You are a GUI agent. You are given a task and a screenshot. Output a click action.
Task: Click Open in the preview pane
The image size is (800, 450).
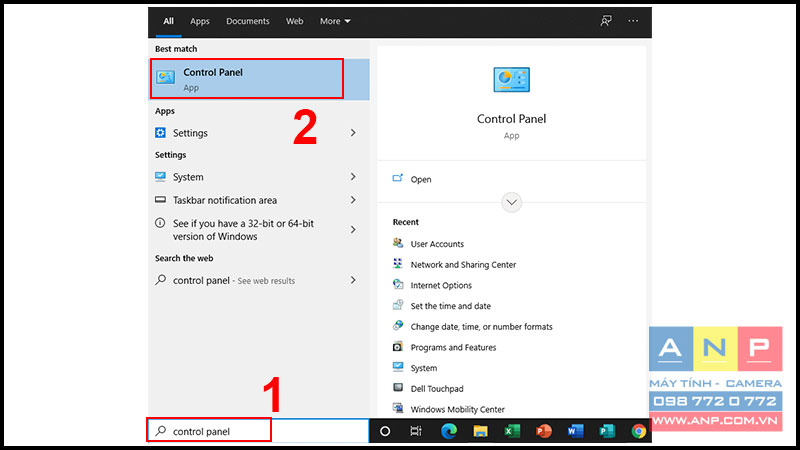click(x=421, y=179)
